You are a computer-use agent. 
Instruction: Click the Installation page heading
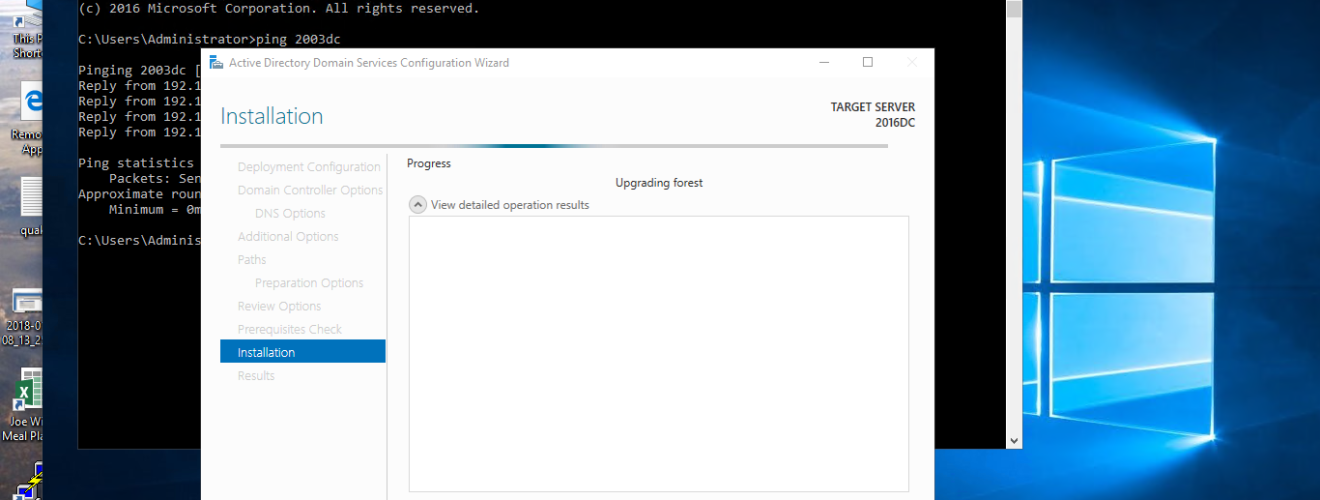point(272,116)
